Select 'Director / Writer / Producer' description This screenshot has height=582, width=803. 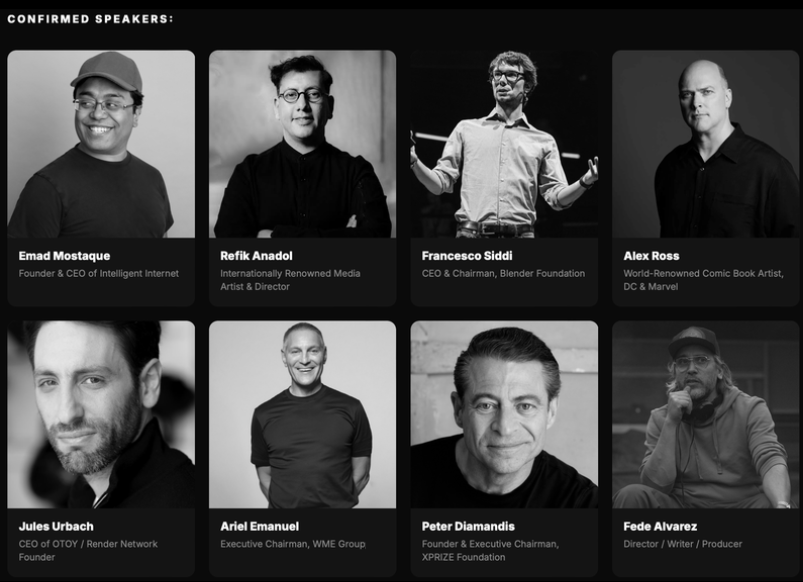click(x=683, y=544)
